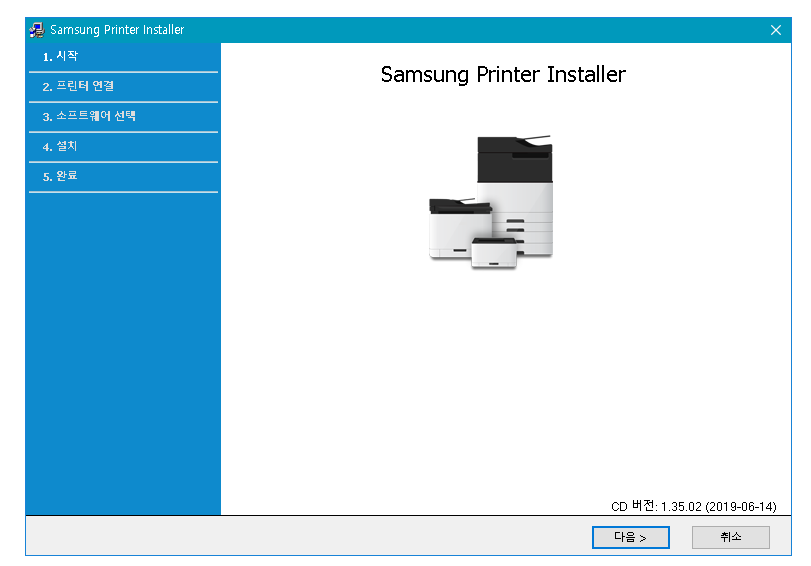Viewport: 811px width, 566px height.
Task: Click the CD 버전: 1.35.02 version text
Action: tap(694, 506)
